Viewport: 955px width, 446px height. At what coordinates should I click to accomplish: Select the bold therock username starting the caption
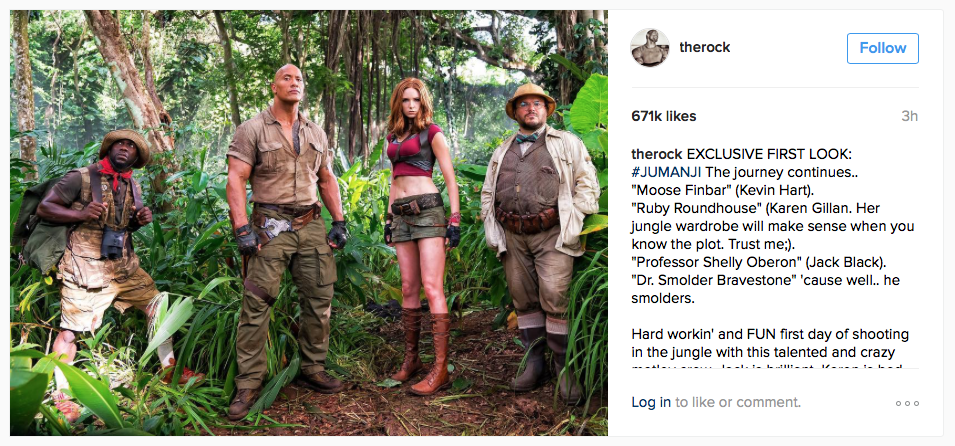coord(654,154)
